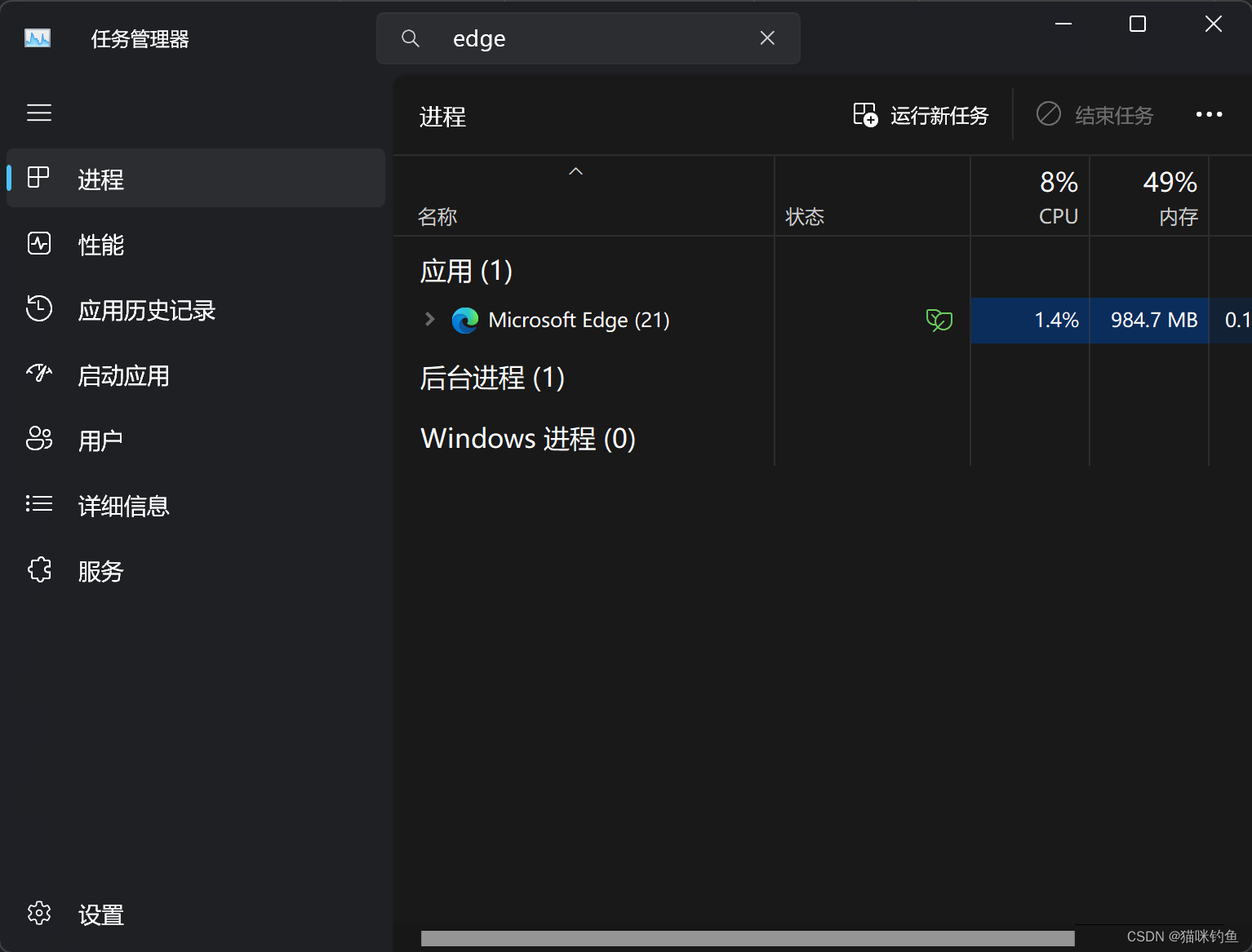Image resolution: width=1252 pixels, height=952 pixels.
Task: Minimize the Task Manager window
Action: tap(1063, 24)
